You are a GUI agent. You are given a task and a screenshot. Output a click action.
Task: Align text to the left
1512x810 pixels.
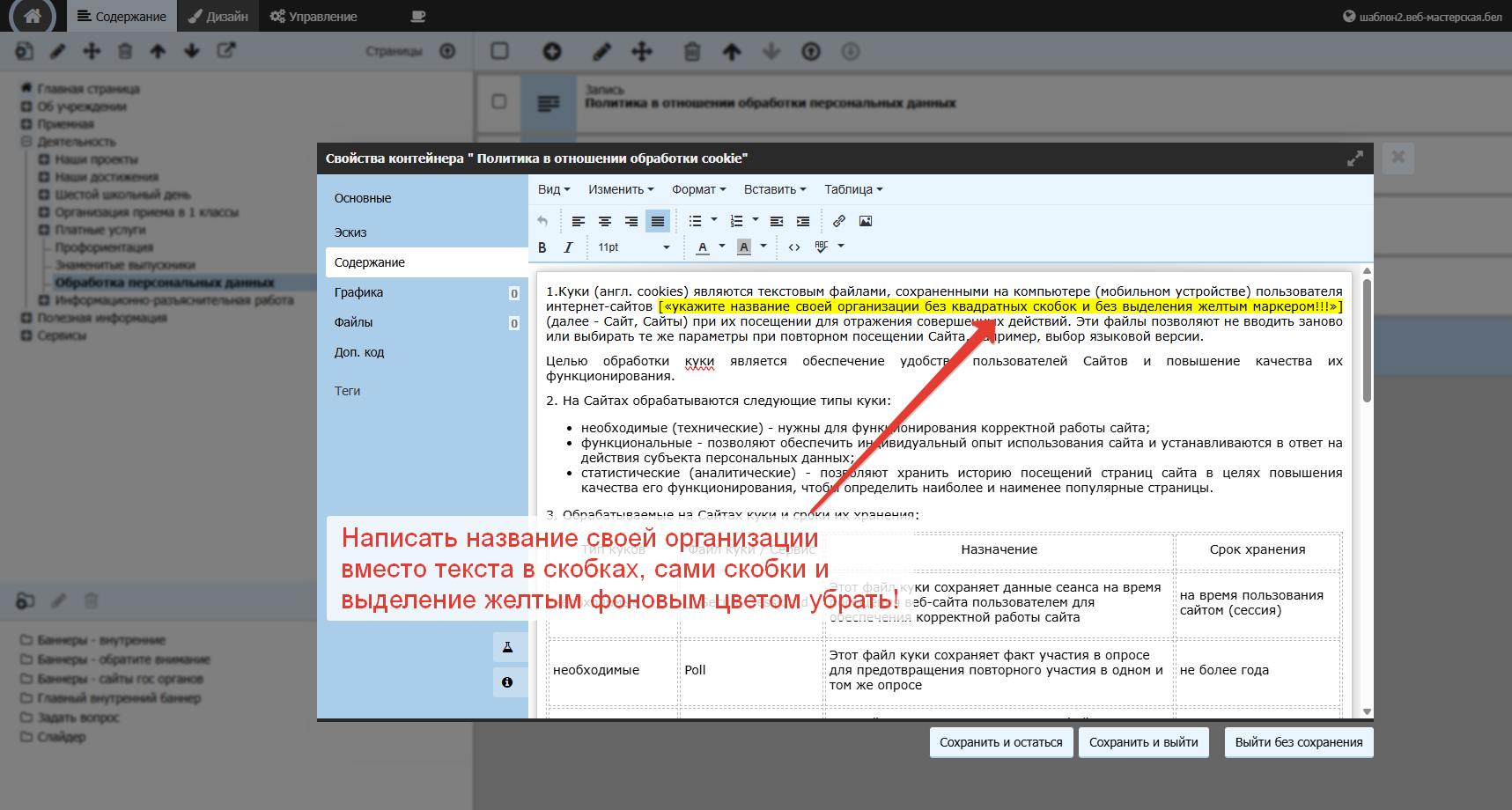click(579, 221)
